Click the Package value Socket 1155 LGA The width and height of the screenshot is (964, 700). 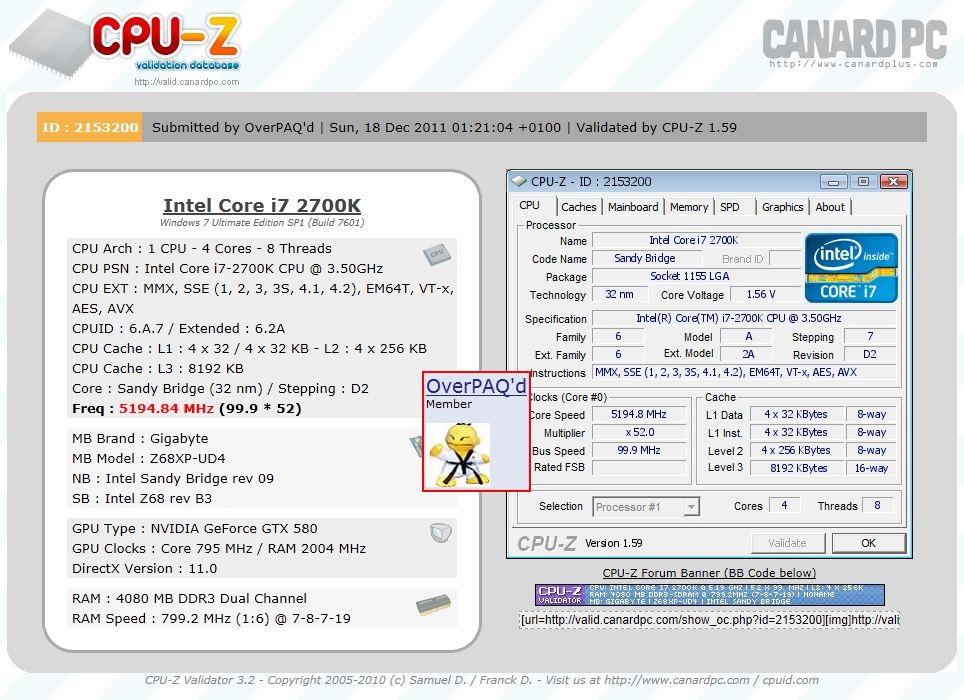696,276
